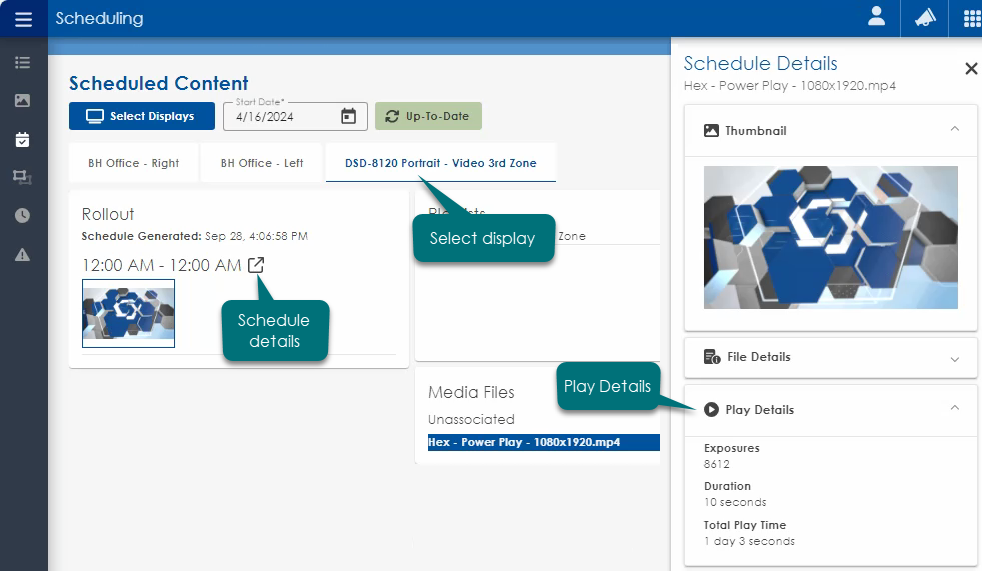Collapse the Thumbnail section
The height and width of the screenshot is (571, 982).
(x=954, y=130)
